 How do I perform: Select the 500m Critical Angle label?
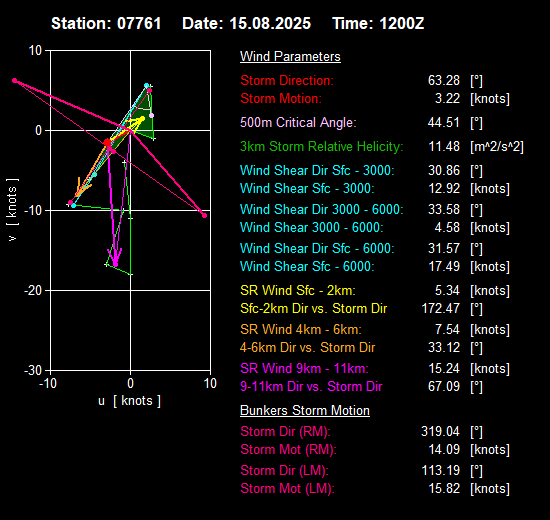point(298,122)
